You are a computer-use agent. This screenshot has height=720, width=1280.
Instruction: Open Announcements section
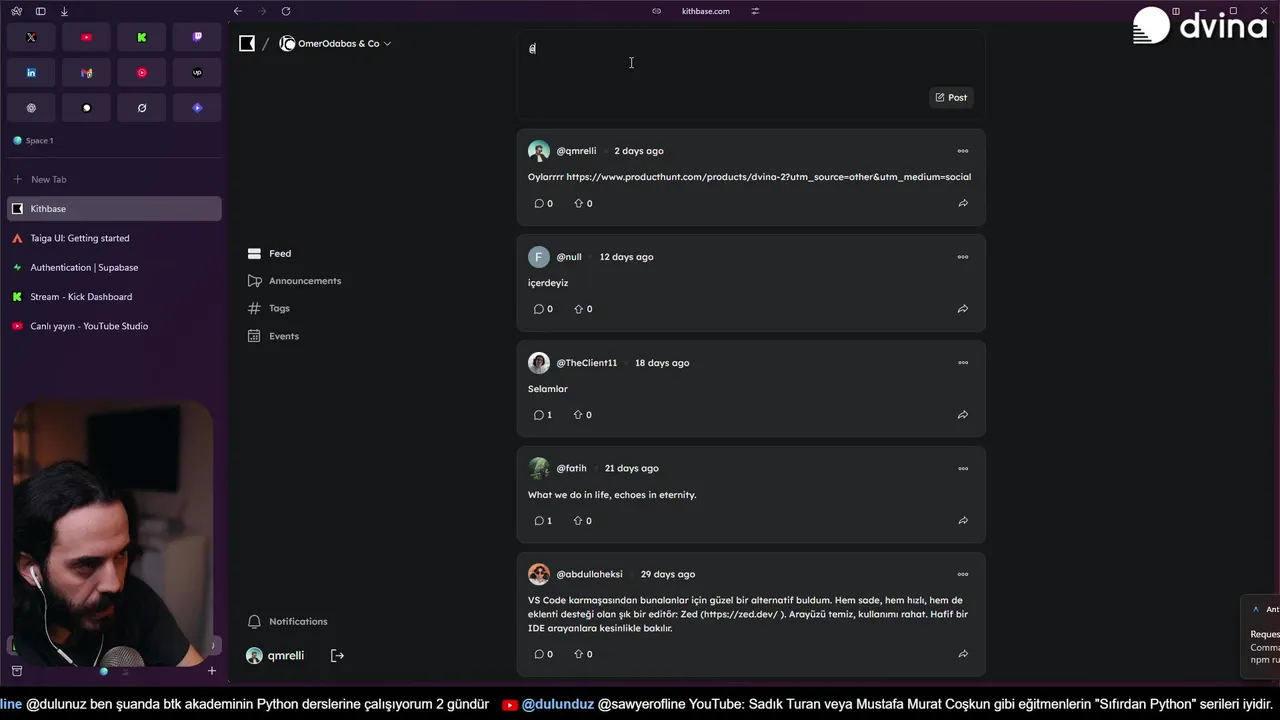point(294,281)
